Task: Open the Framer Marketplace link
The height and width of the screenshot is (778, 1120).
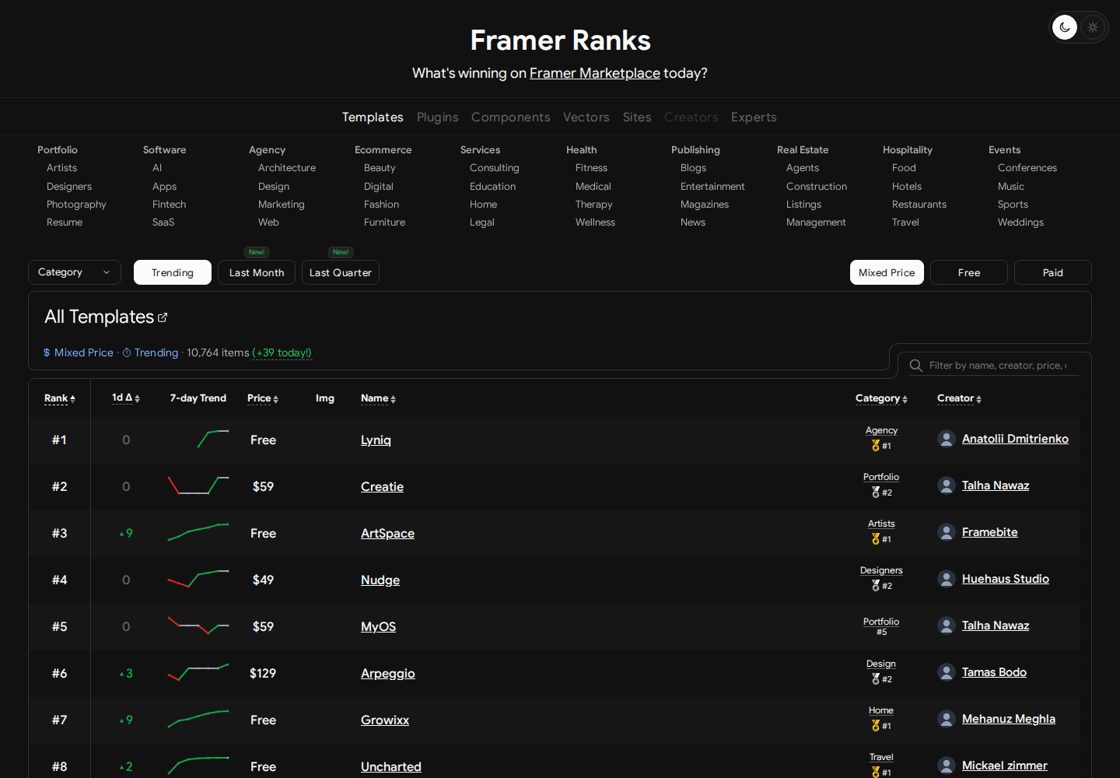Action: pos(594,73)
